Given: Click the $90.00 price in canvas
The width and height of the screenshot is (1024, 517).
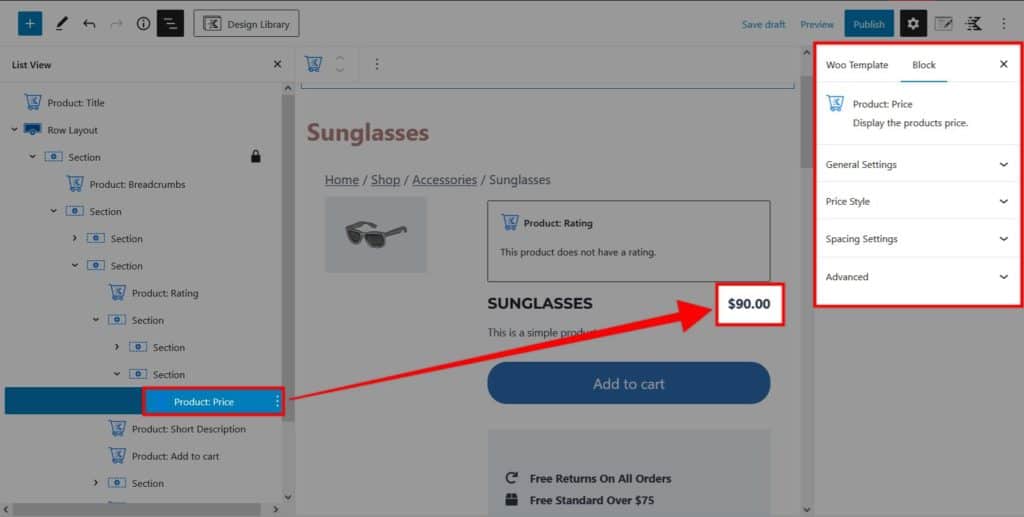Looking at the screenshot, I should point(749,304).
